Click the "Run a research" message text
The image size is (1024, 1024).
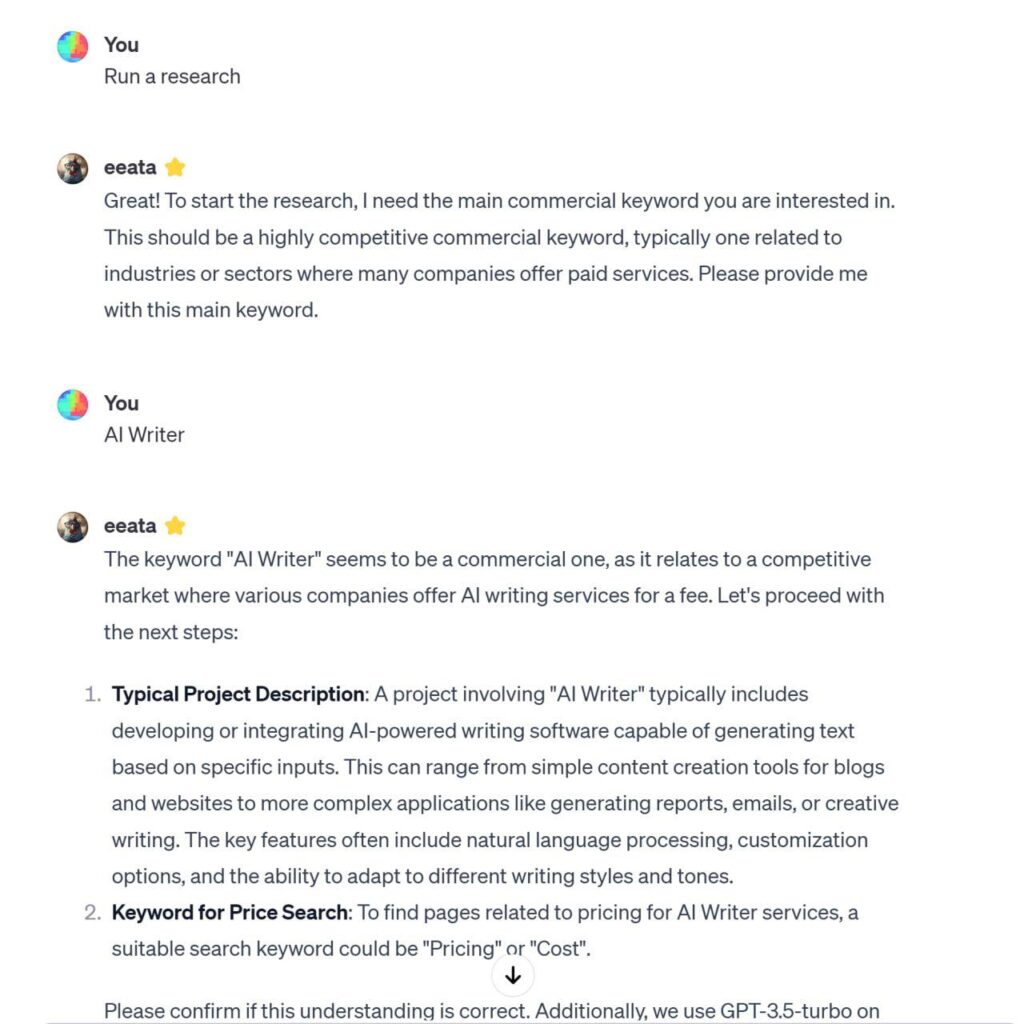point(172,77)
